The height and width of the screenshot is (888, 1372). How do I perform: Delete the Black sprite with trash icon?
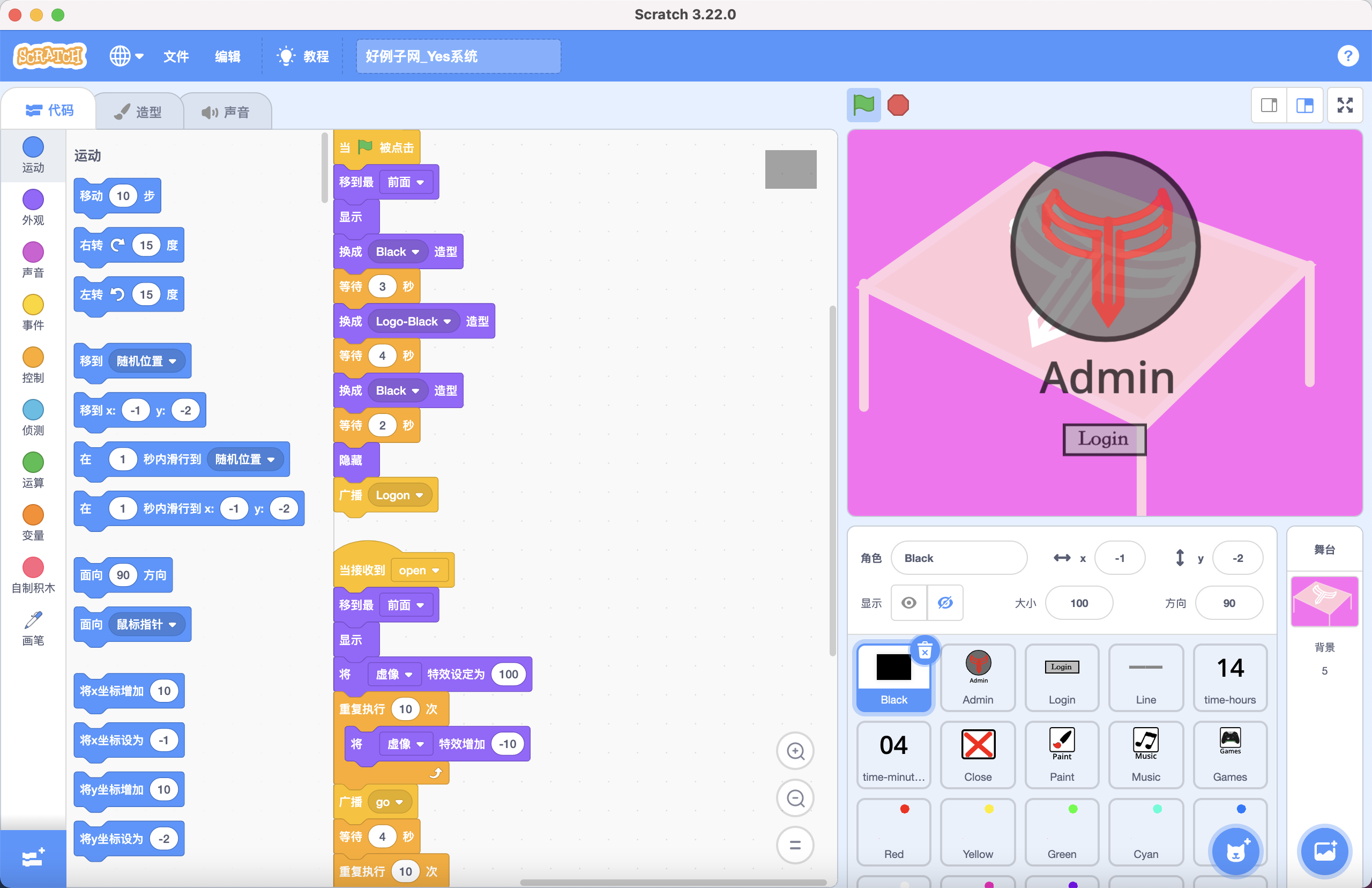tap(924, 650)
